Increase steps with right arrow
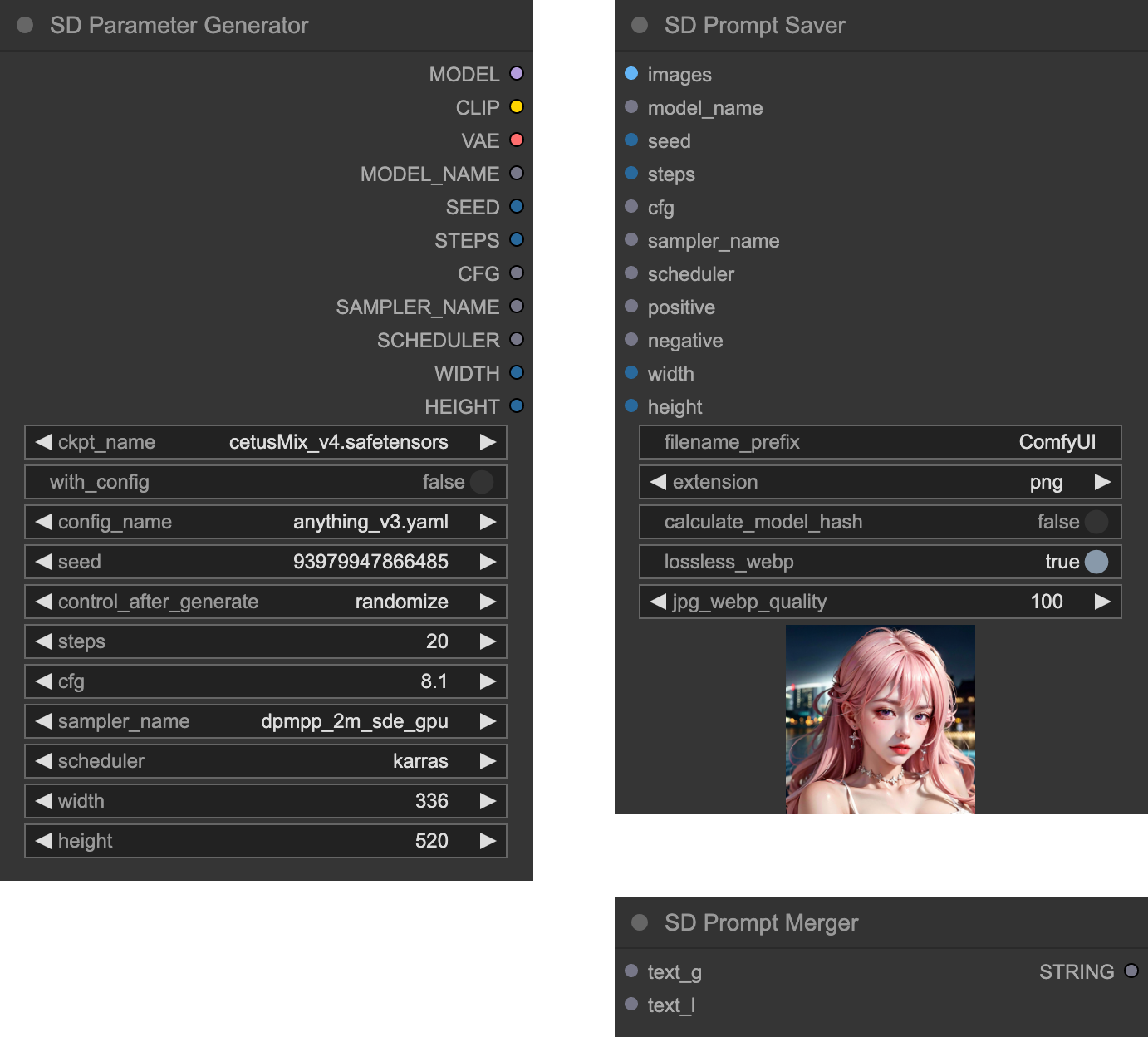 coord(488,641)
